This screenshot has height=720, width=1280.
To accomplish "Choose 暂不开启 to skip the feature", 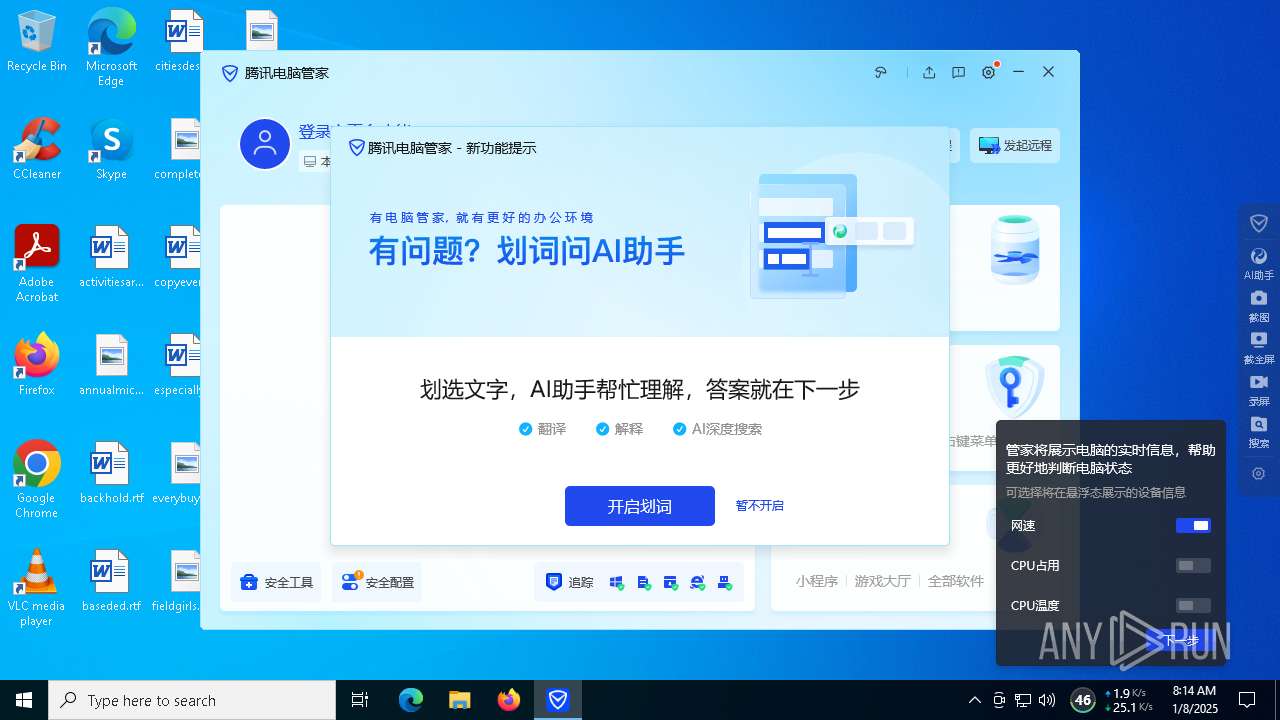I will 760,506.
